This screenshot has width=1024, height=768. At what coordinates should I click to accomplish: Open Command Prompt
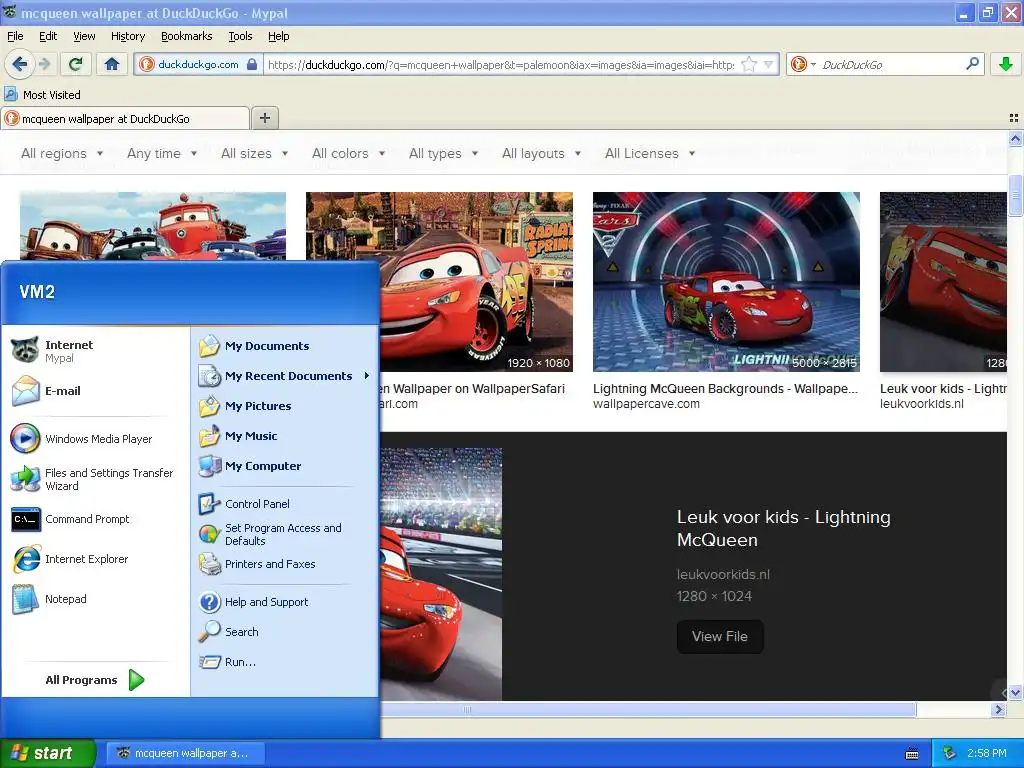71,519
